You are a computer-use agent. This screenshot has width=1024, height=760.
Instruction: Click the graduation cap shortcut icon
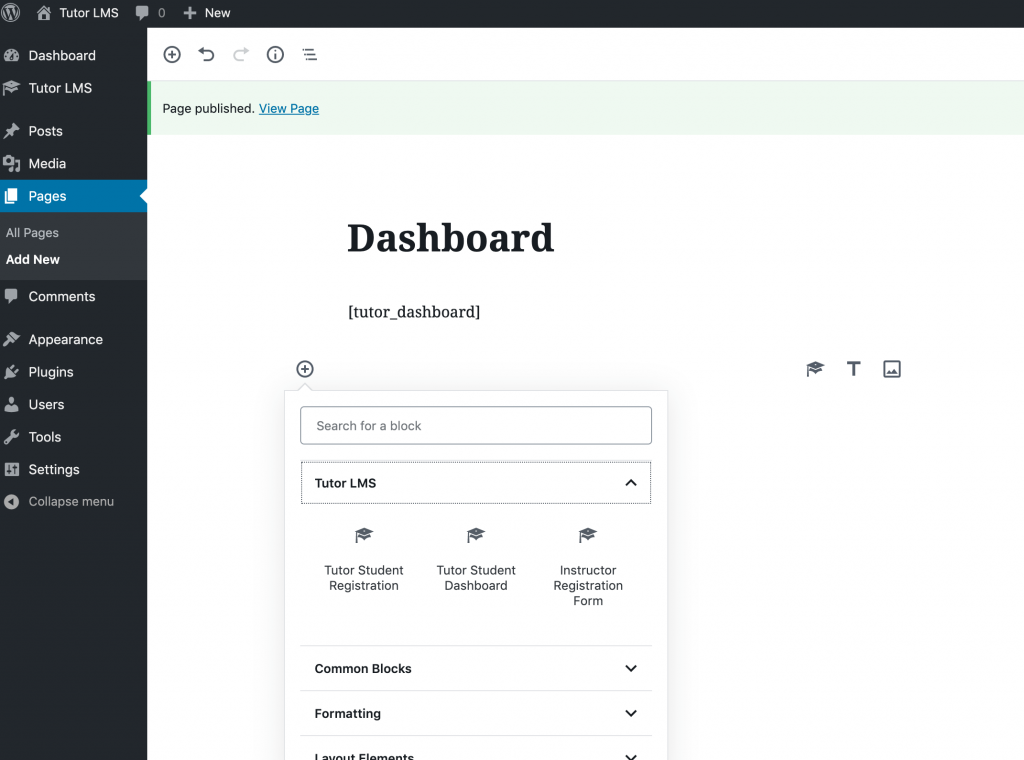pyautogui.click(x=815, y=369)
